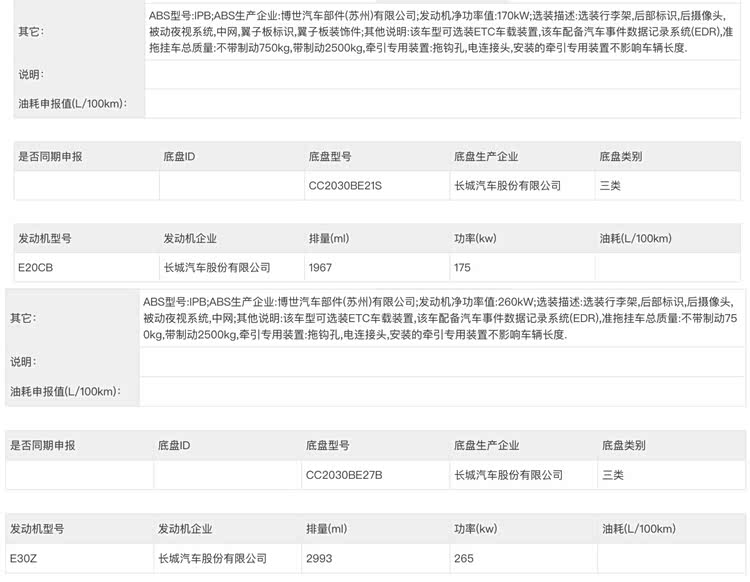Click the 底盘ID header in first table
Image resolution: width=750 pixels, height=582 pixels.
(179, 156)
